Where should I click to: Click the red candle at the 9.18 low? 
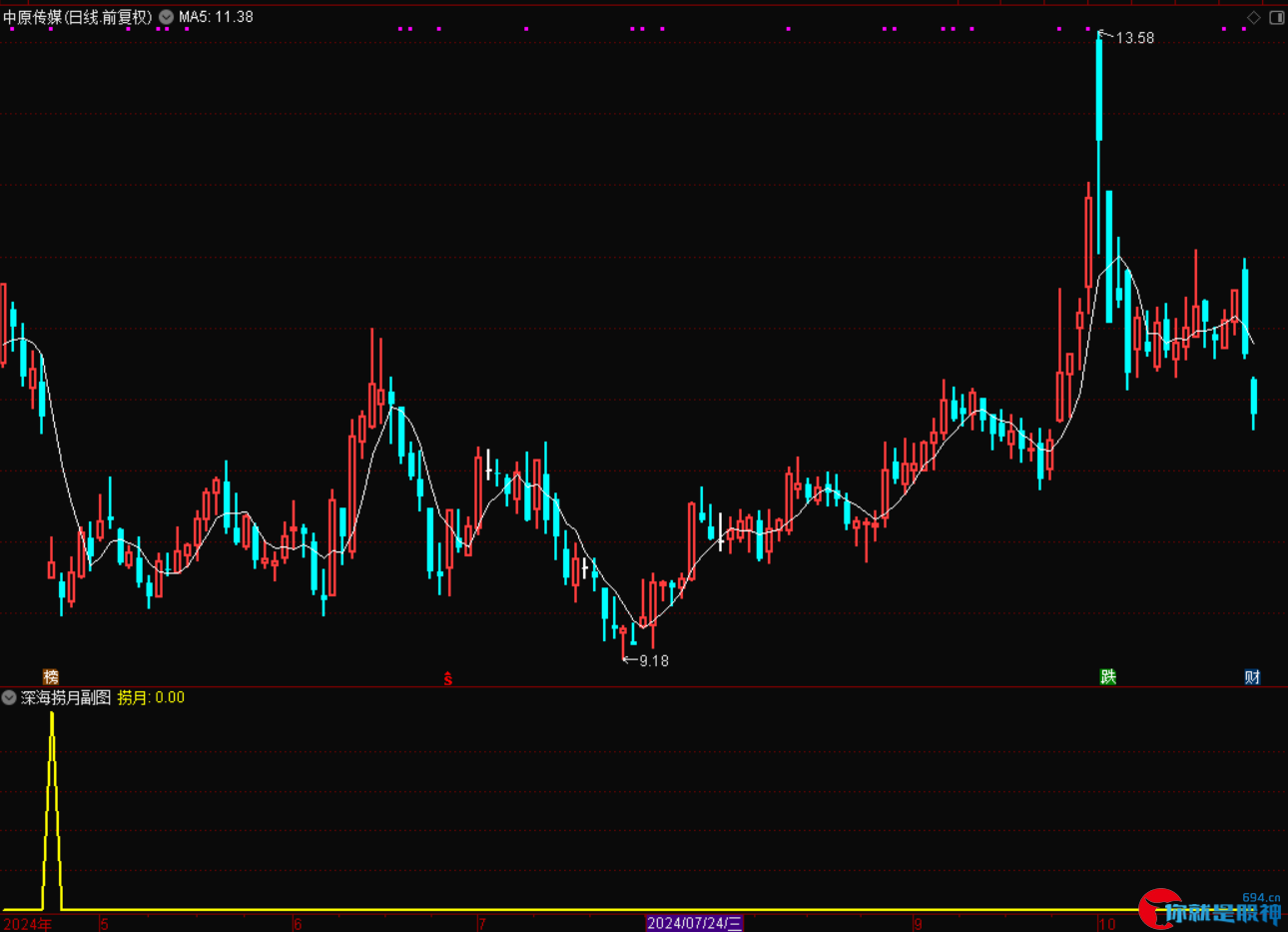click(623, 642)
